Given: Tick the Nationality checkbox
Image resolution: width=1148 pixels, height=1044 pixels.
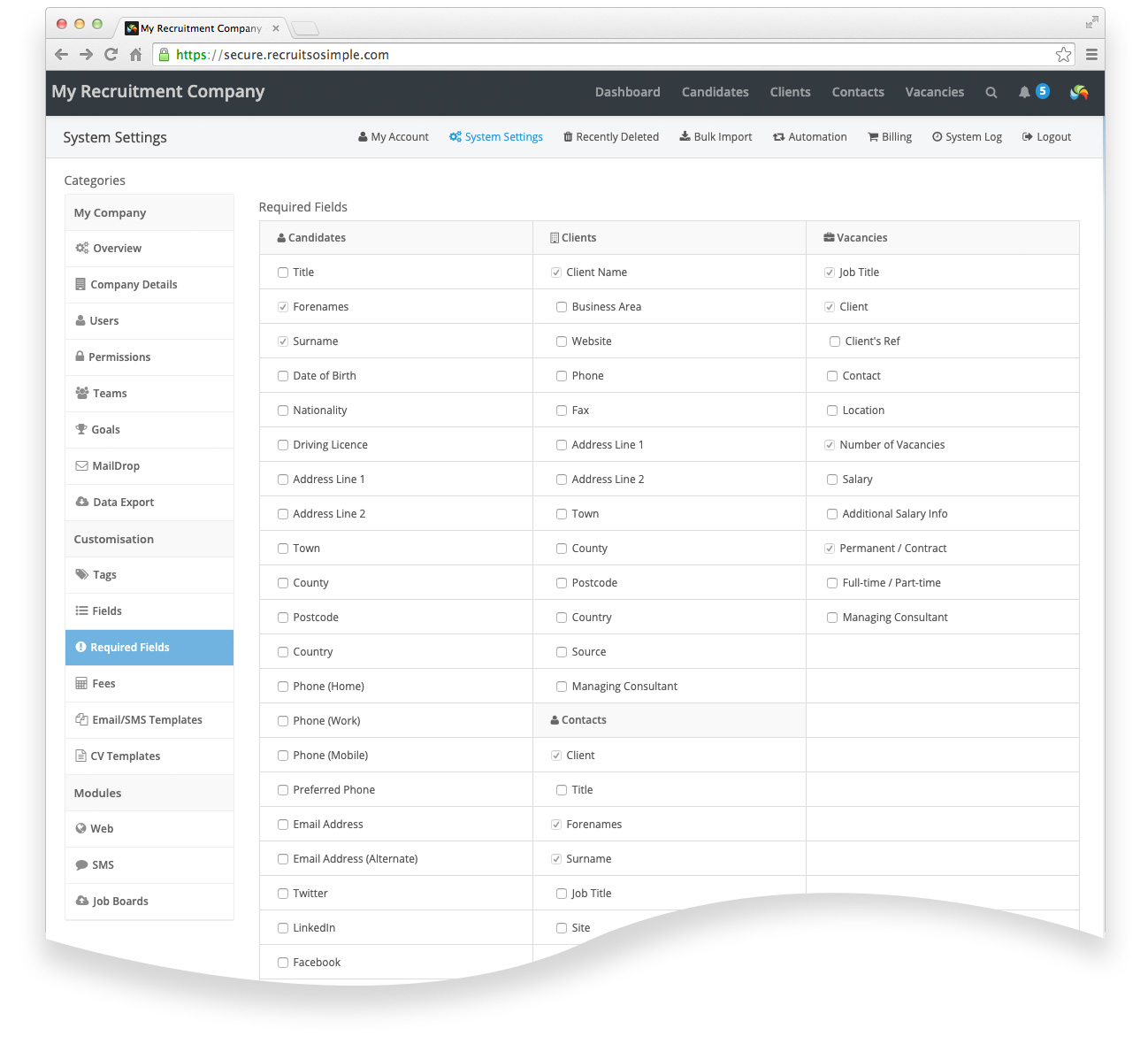Looking at the screenshot, I should tap(283, 411).
